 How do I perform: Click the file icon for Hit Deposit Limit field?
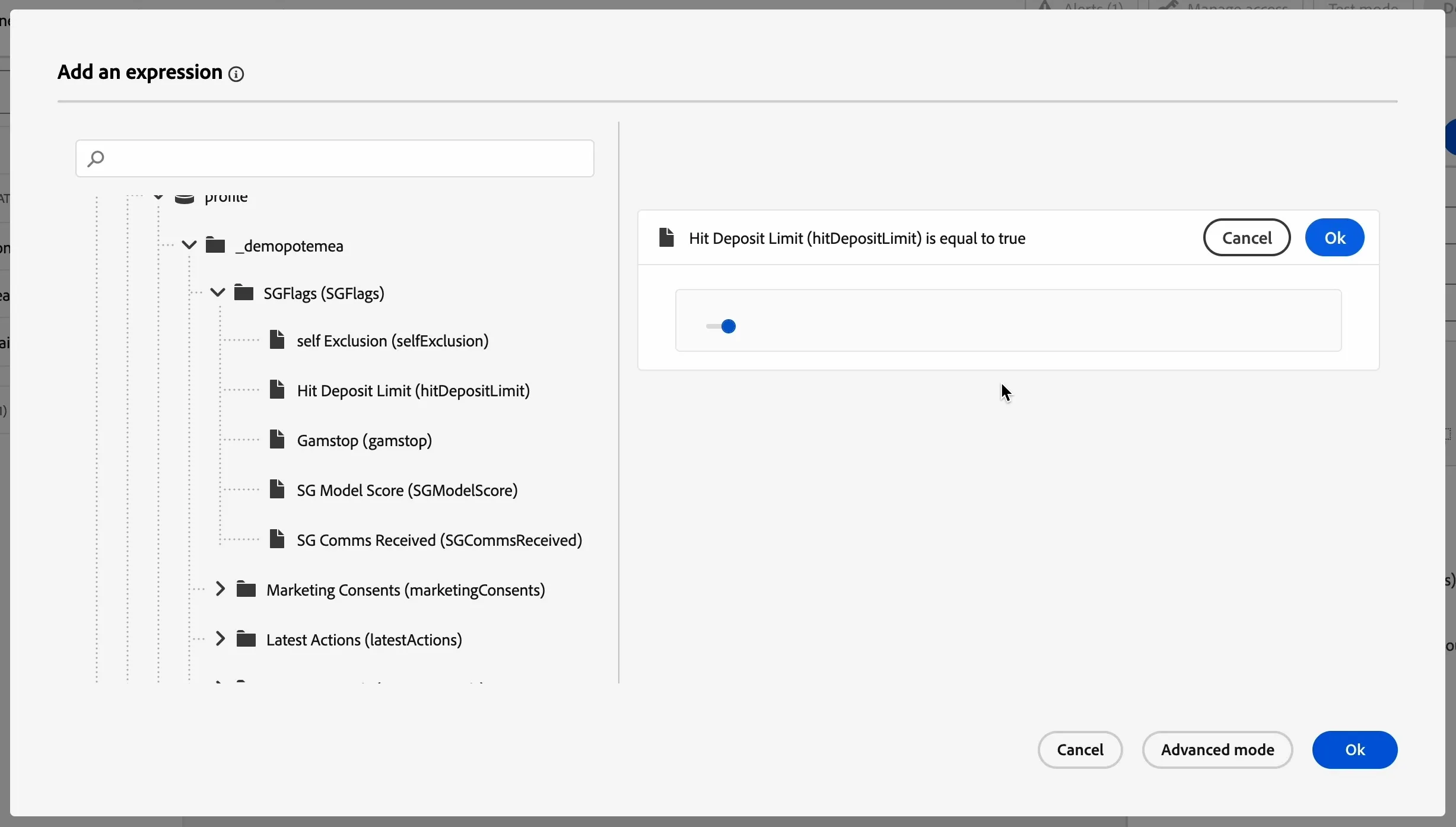[277, 390]
